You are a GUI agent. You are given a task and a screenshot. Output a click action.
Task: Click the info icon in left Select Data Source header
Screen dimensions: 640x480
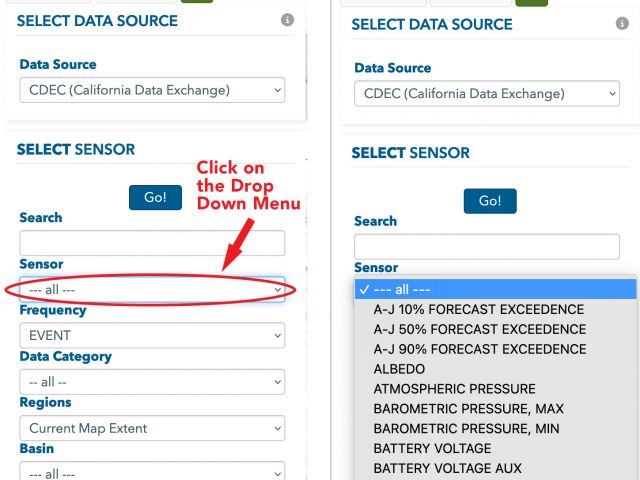[x=287, y=20]
